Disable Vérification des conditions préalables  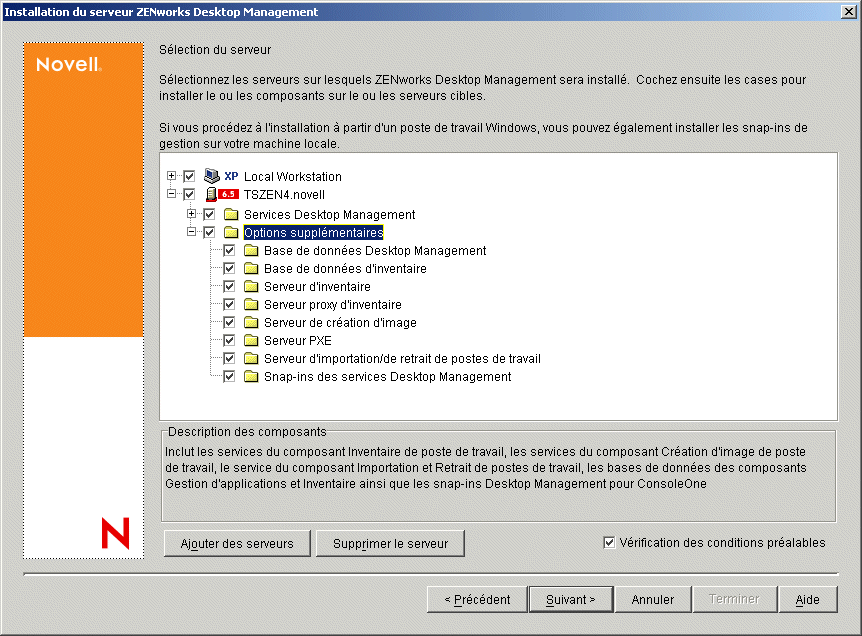(608, 542)
